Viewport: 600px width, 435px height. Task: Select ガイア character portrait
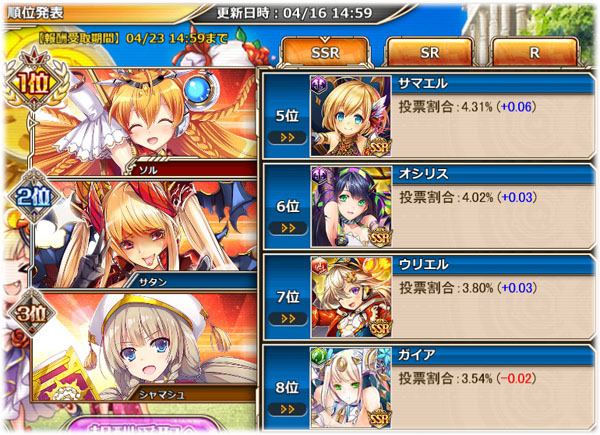pos(351,388)
